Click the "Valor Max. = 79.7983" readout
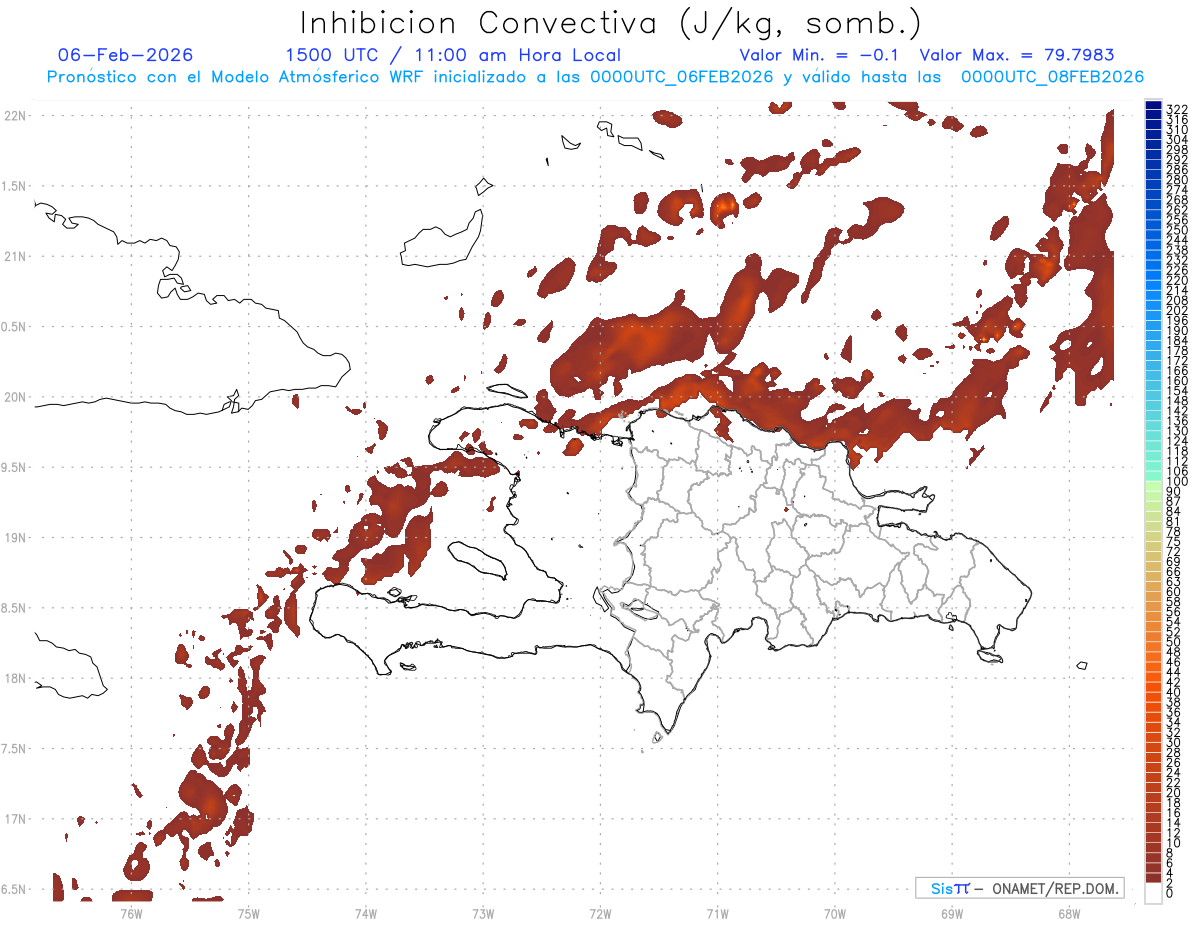 point(1017,56)
